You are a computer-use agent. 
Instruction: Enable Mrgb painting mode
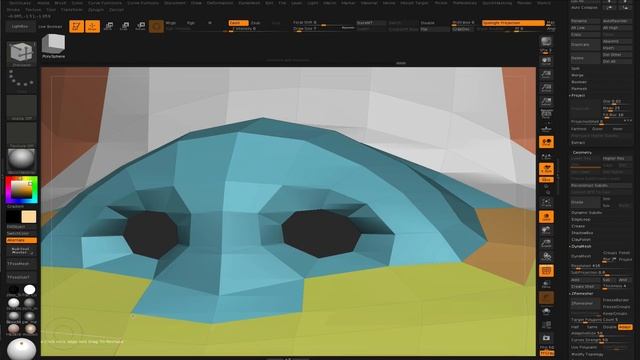pos(171,23)
